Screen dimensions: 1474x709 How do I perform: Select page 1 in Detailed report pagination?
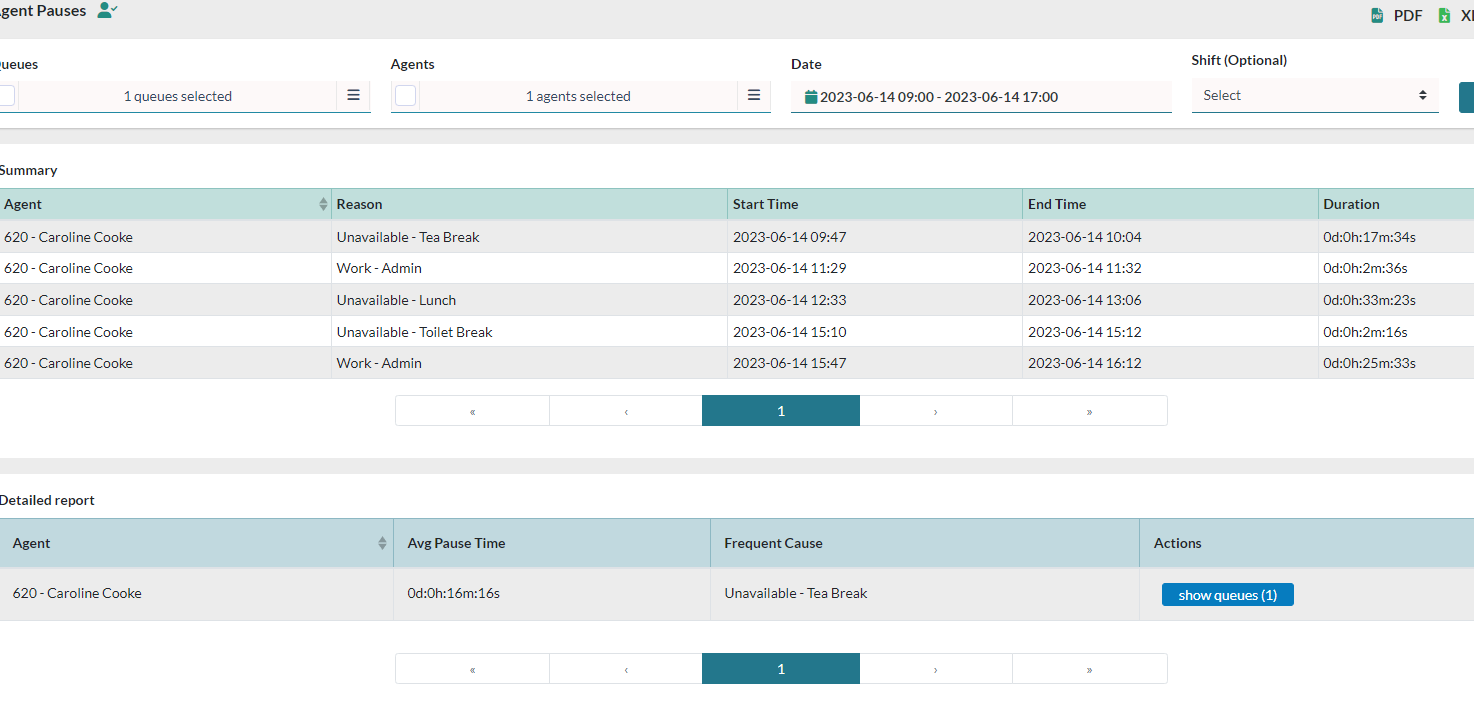coord(781,669)
